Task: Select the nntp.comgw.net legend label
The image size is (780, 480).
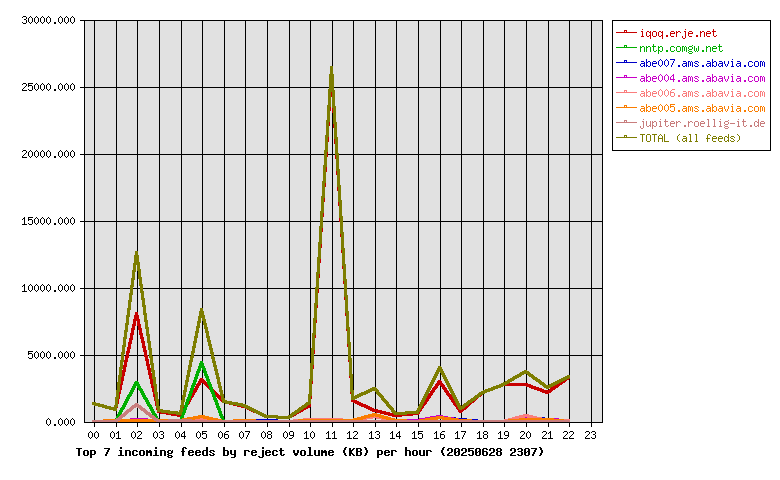Action: 681,48
